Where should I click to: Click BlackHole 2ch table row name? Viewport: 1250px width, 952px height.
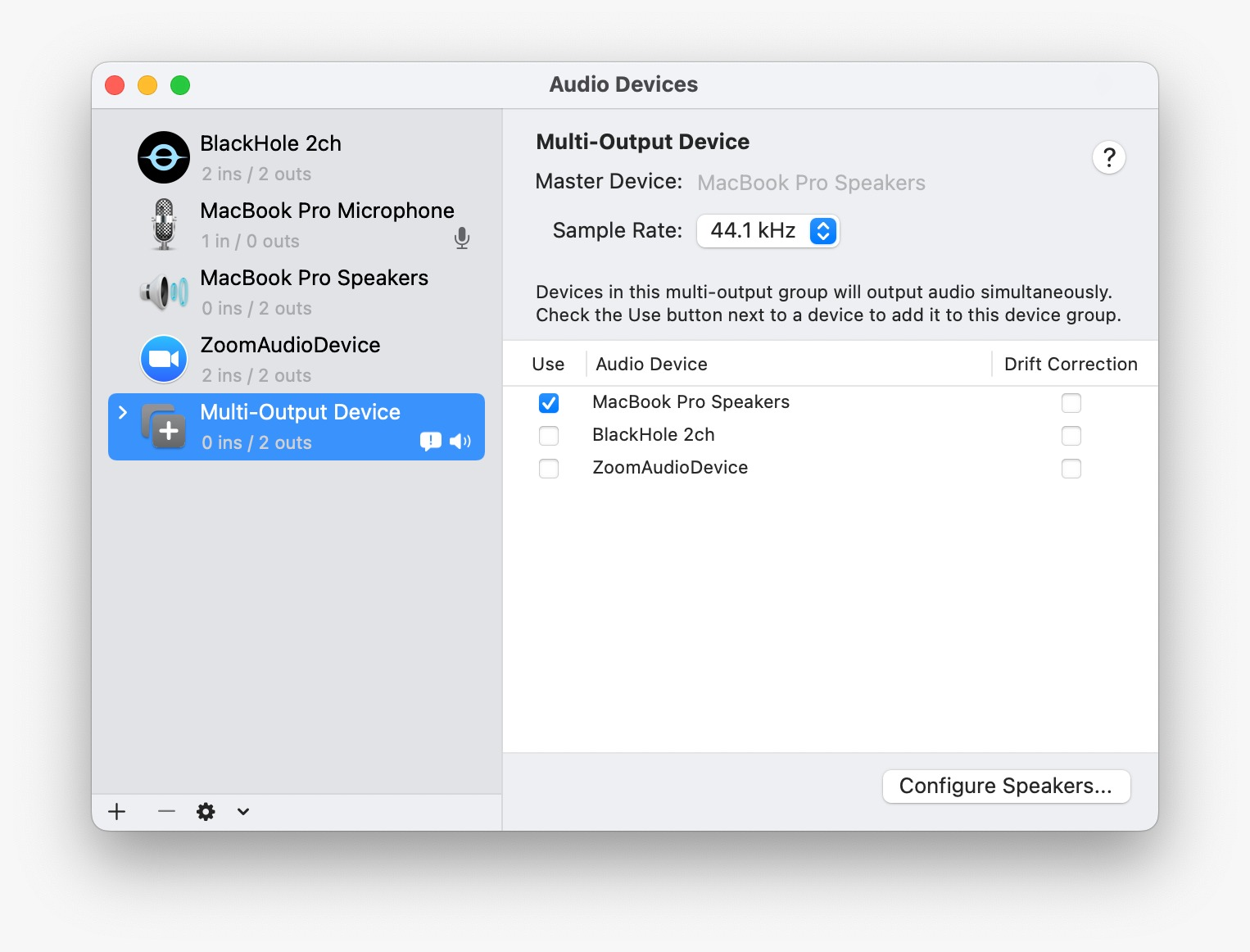[x=653, y=435]
